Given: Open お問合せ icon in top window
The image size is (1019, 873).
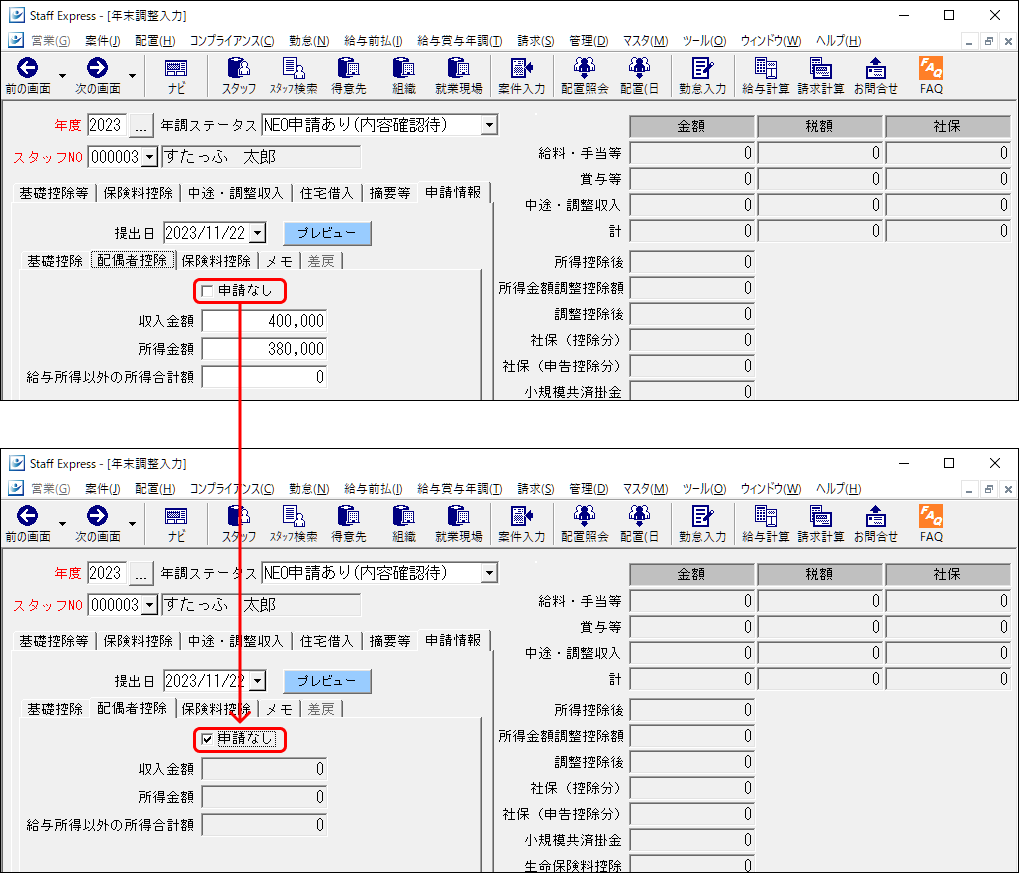Looking at the screenshot, I should [875, 76].
